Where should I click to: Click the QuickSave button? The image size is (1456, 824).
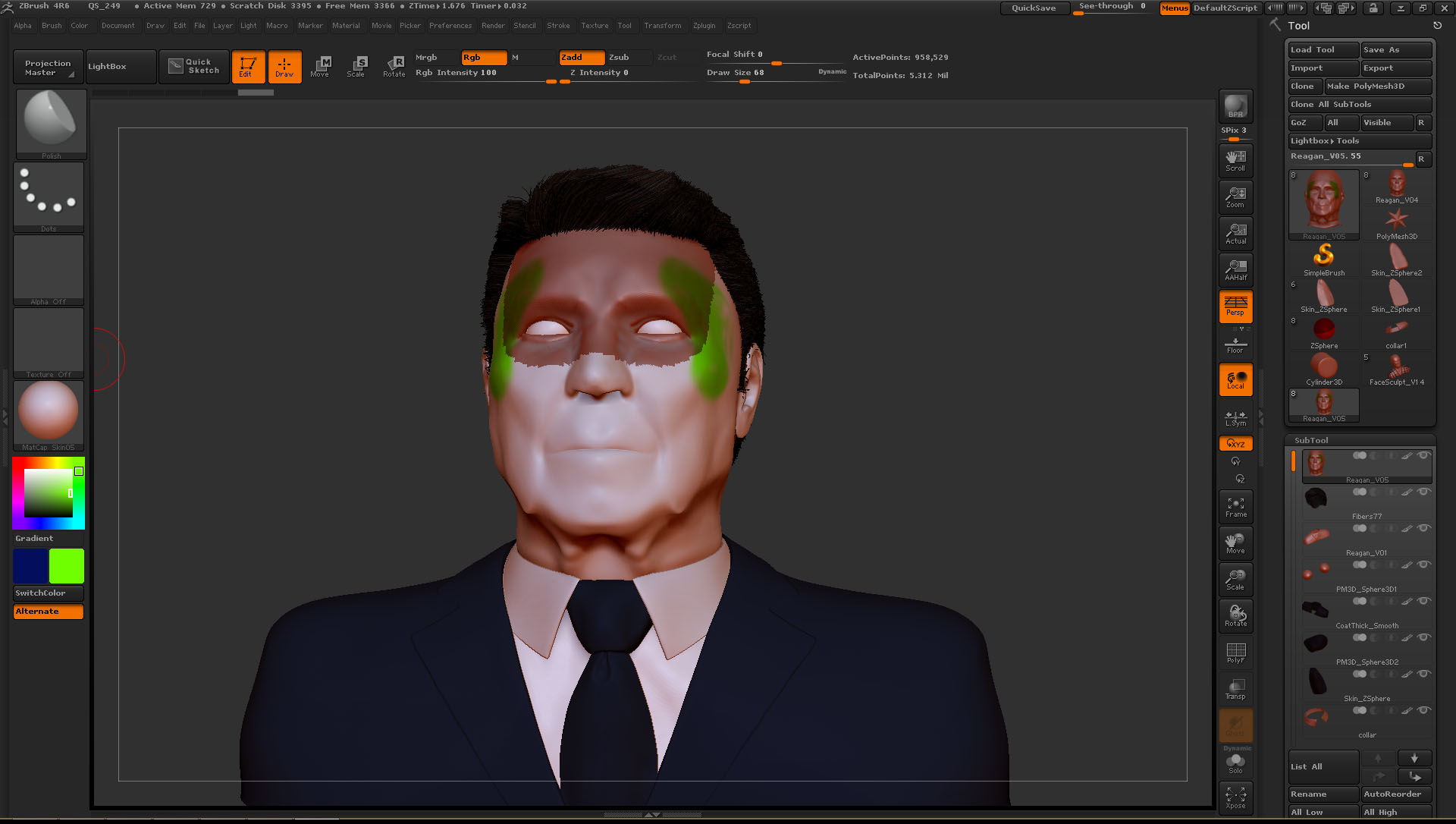(x=1034, y=8)
